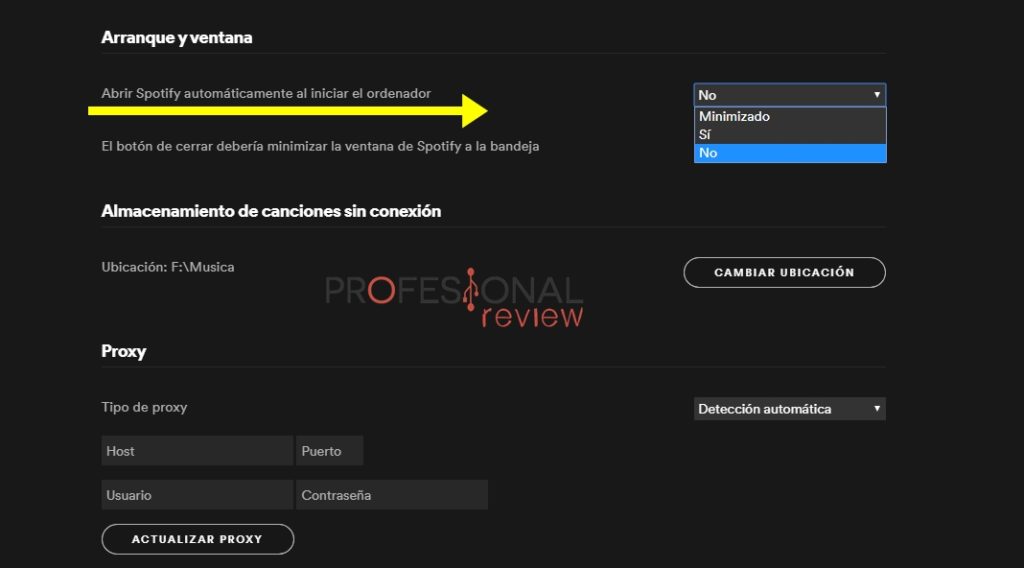1024x568 pixels.
Task: Click 'Abrir Spotify automáticamente al iniciar el ordenador' text
Action: [266, 93]
